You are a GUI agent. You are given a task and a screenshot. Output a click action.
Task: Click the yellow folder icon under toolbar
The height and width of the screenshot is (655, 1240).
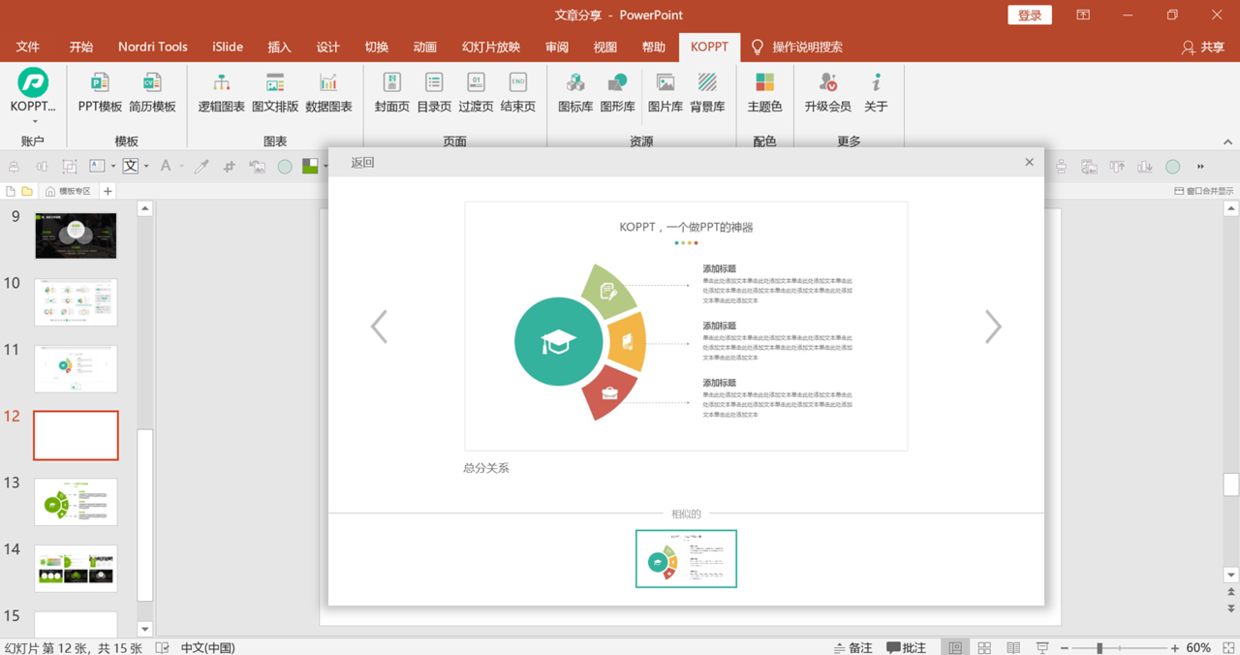[x=27, y=191]
